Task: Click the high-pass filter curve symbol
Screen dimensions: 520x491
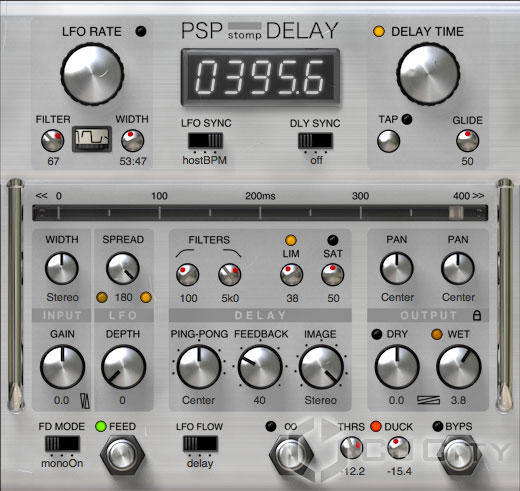Action: click(x=185, y=253)
